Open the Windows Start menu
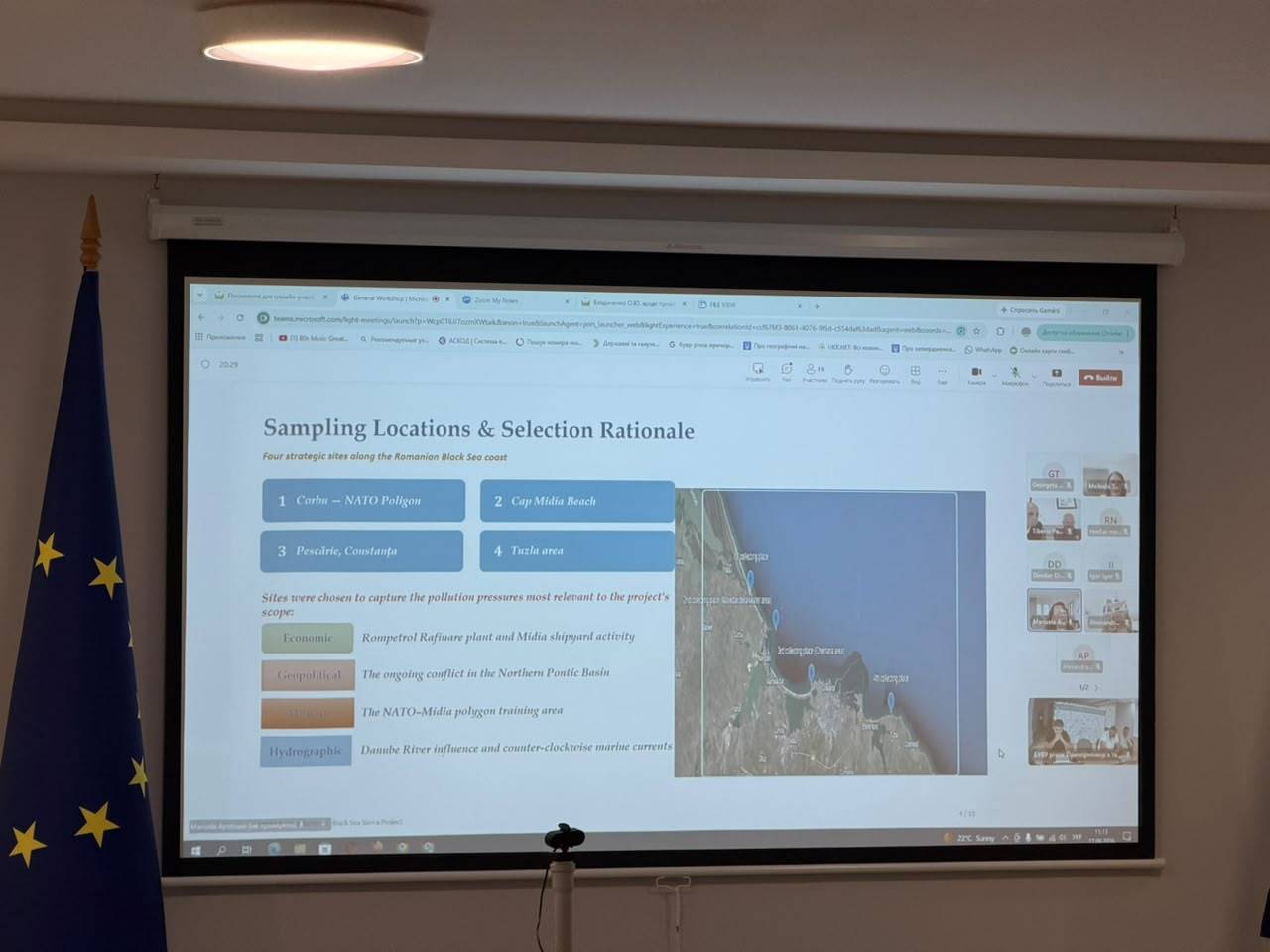The height and width of the screenshot is (952, 1270). pos(196,850)
